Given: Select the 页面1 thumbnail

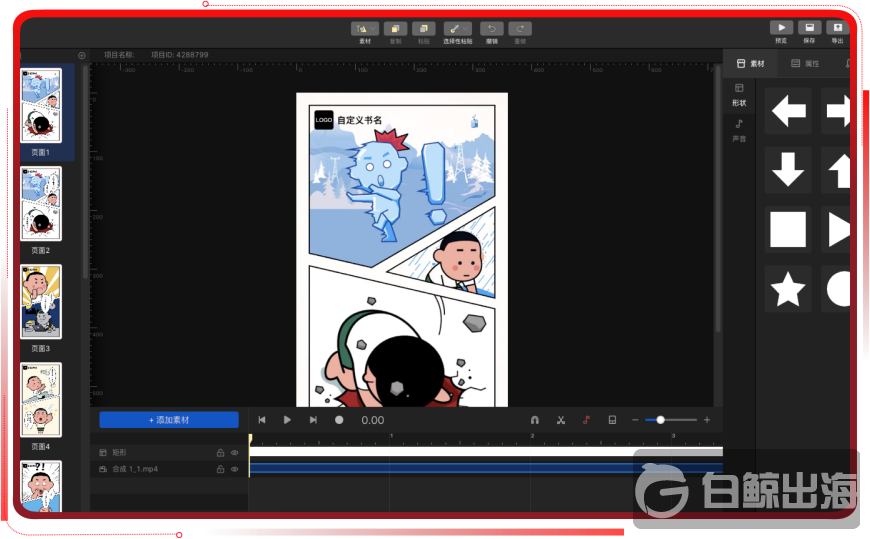Looking at the screenshot, I should [41, 105].
